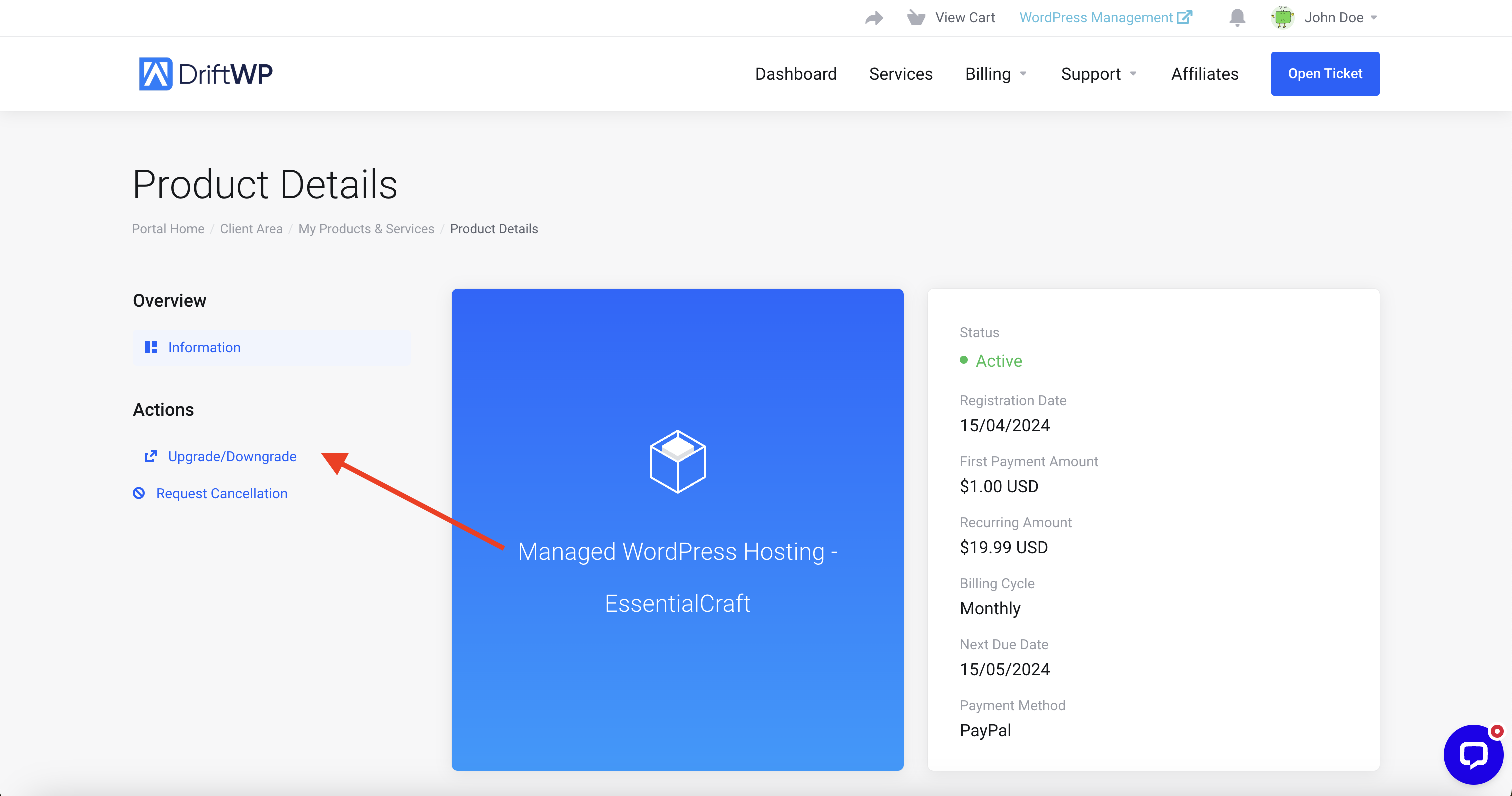This screenshot has width=1512, height=796.
Task: Navigate to Affiliates
Action: pos(1205,74)
